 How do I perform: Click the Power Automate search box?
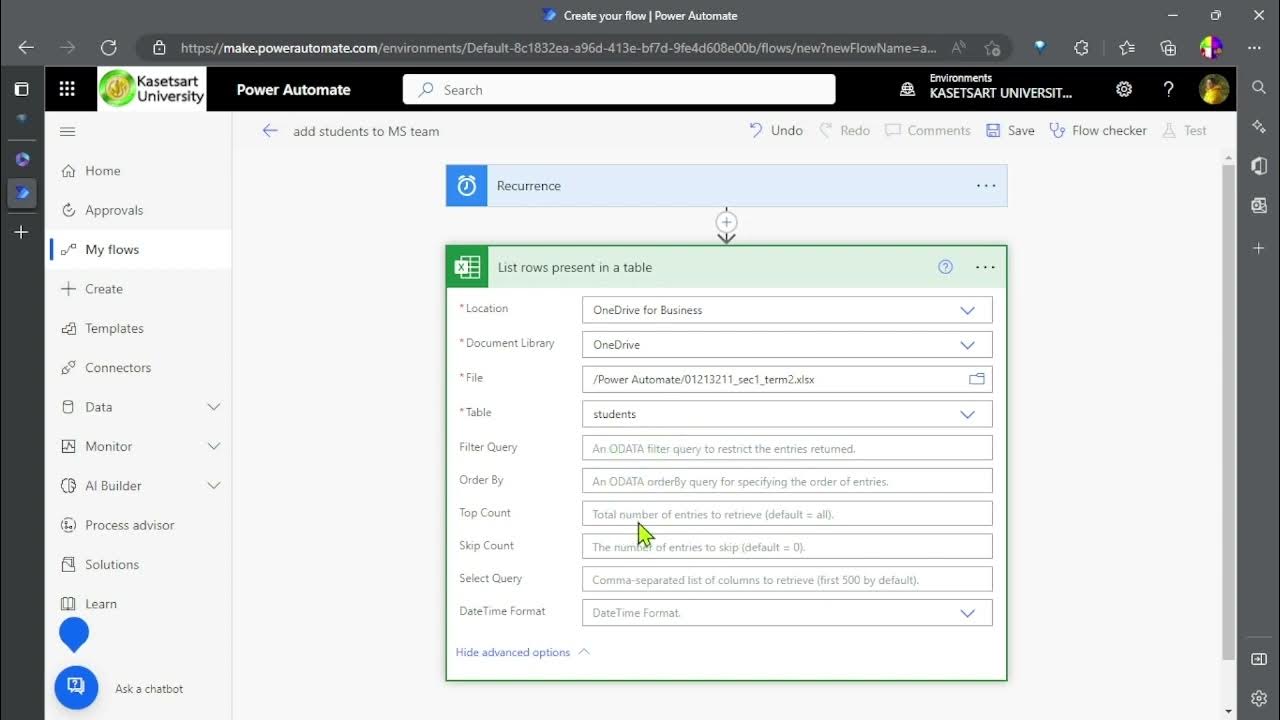619,89
